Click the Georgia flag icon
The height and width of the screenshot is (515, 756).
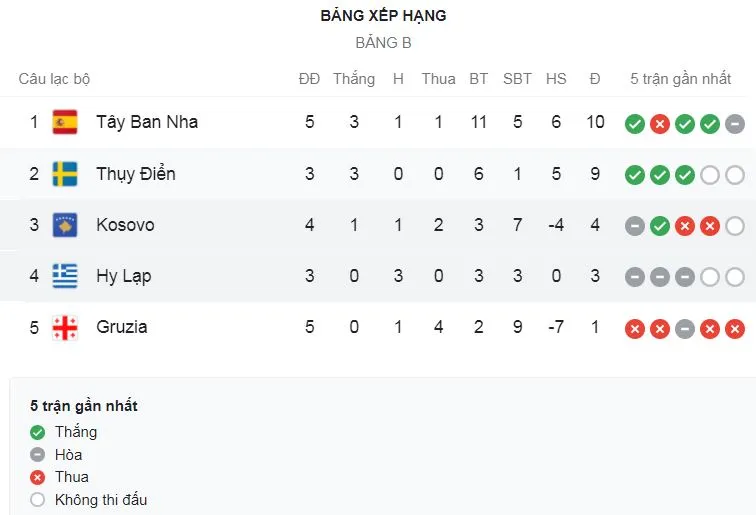(x=65, y=328)
